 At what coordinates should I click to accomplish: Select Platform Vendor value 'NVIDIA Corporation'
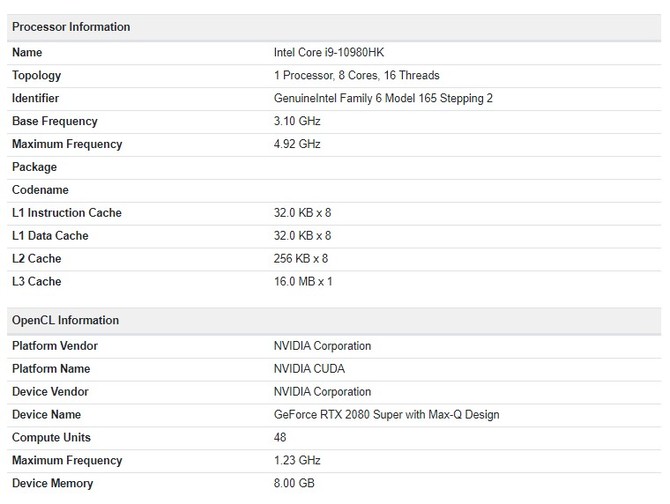(322, 346)
